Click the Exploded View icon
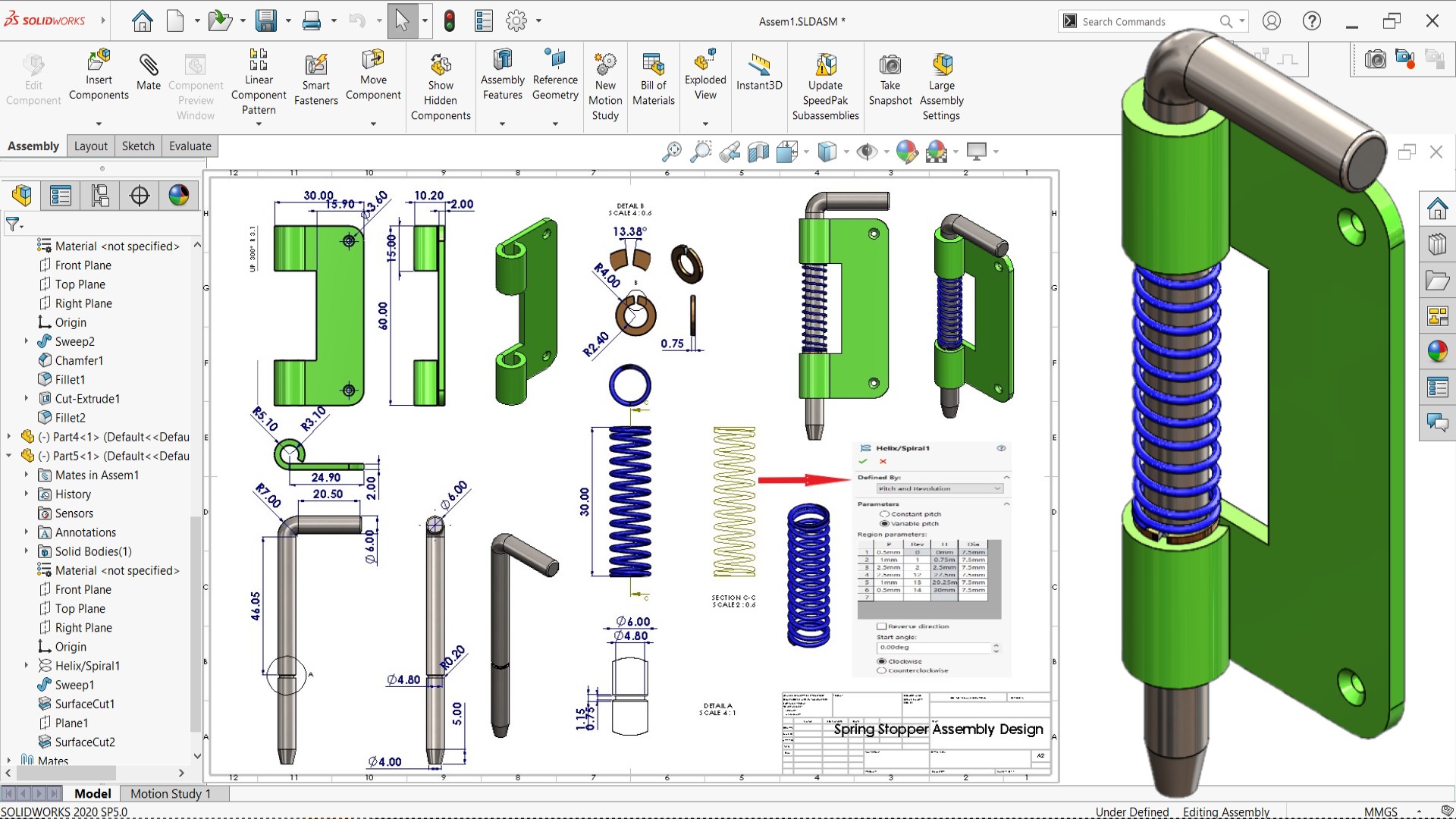The image size is (1456, 819). tap(705, 61)
